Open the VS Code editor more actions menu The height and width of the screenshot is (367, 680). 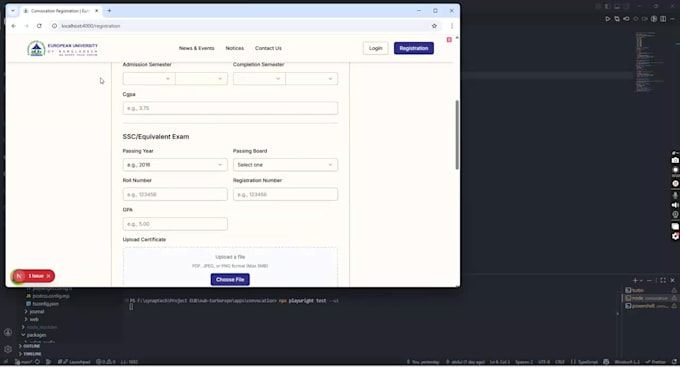(673, 19)
